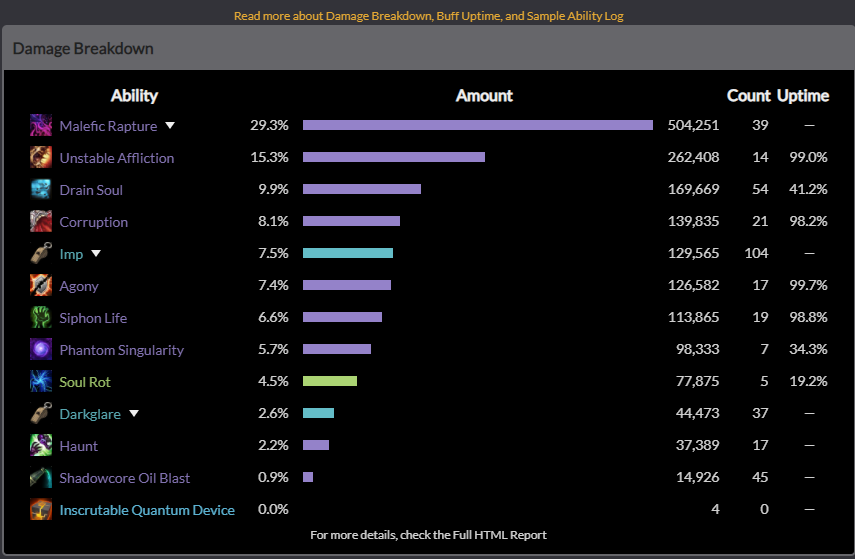Expand the Darkglare pet damage arrow
Viewport: 855px width, 559px height.
134,414
